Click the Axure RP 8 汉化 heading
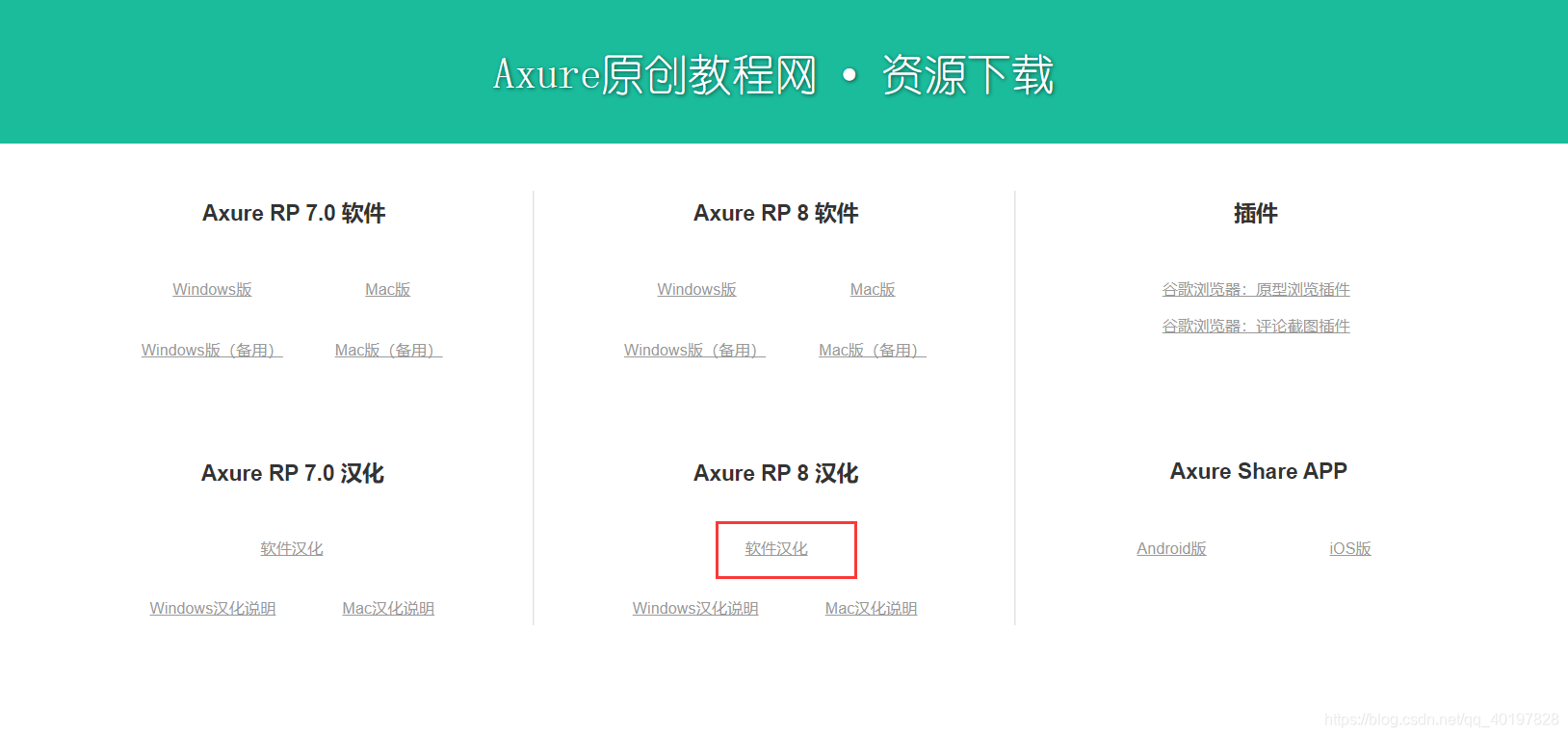Screen dimensions: 1568x737 (776, 473)
